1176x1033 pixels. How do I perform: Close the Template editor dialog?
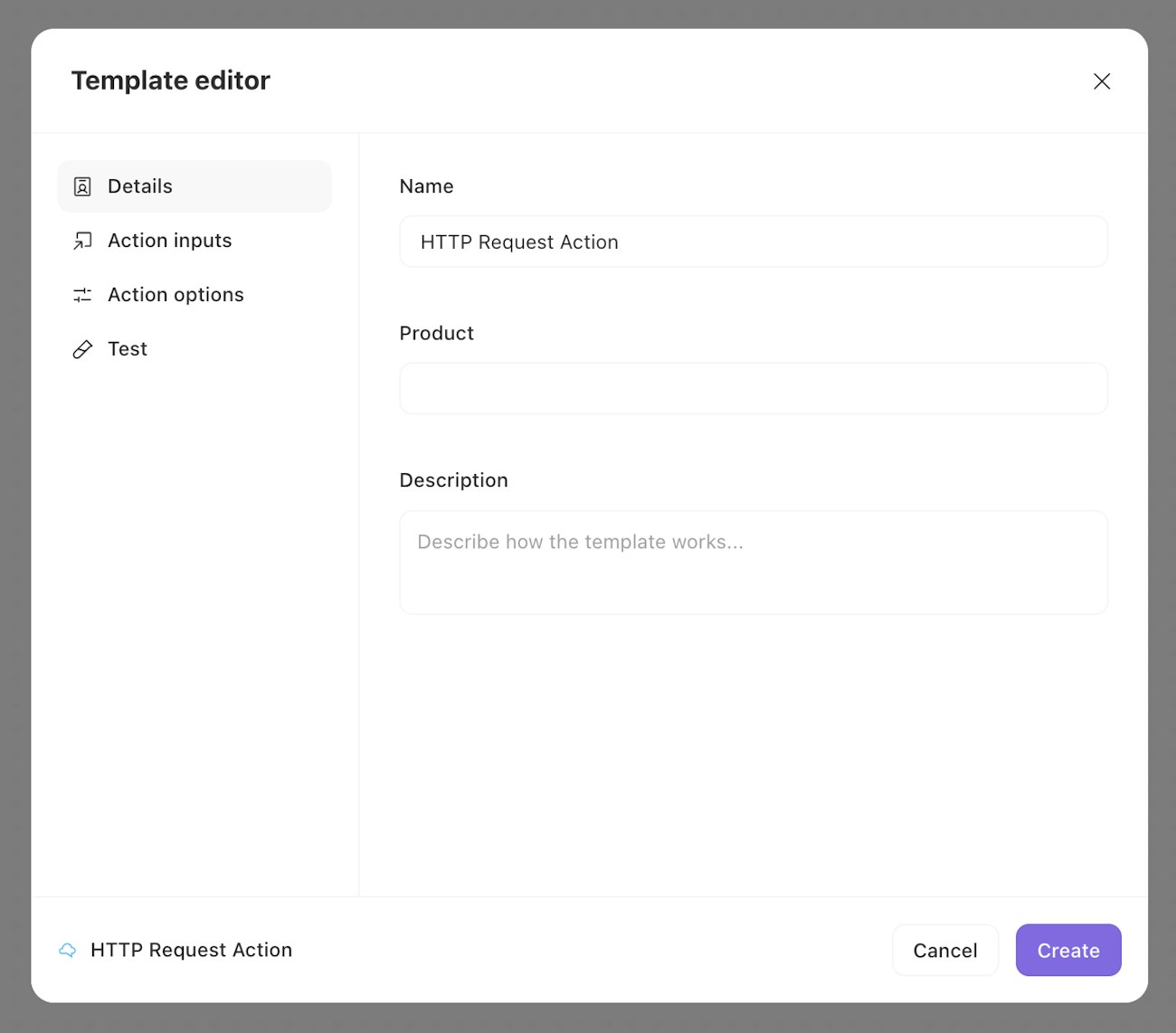[x=1101, y=81]
